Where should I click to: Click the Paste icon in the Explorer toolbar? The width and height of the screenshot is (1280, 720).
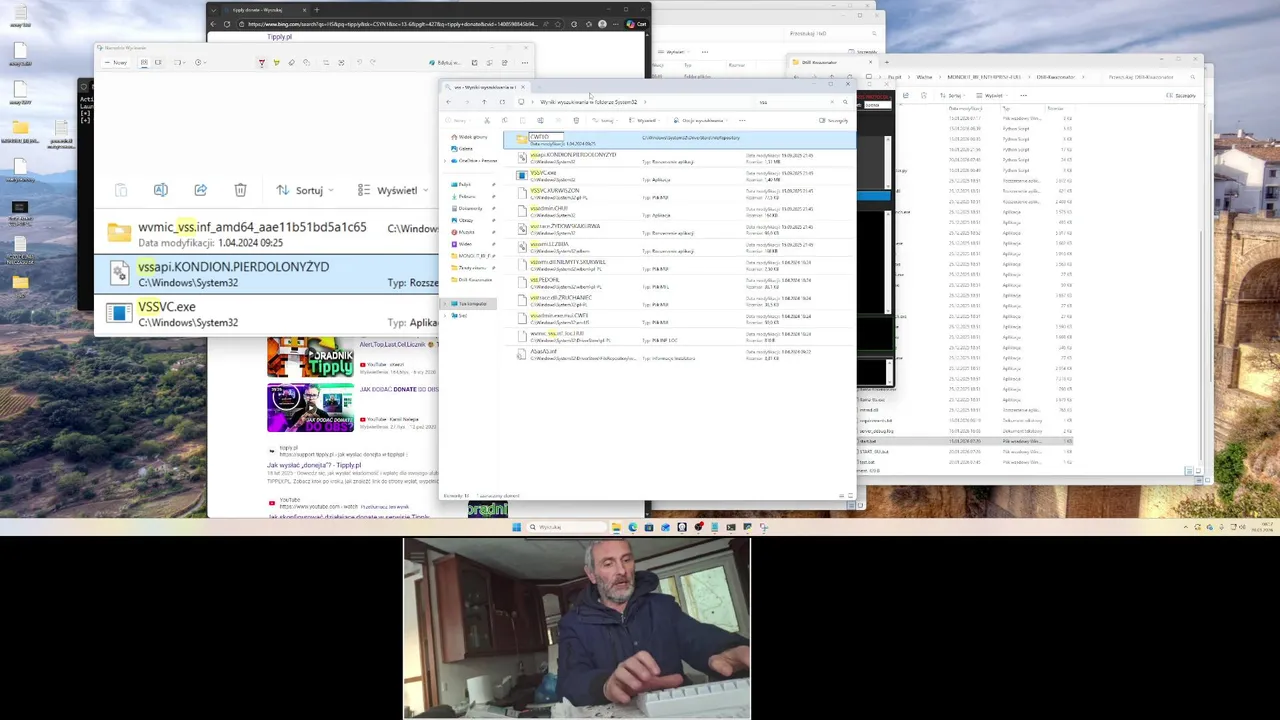[523, 120]
